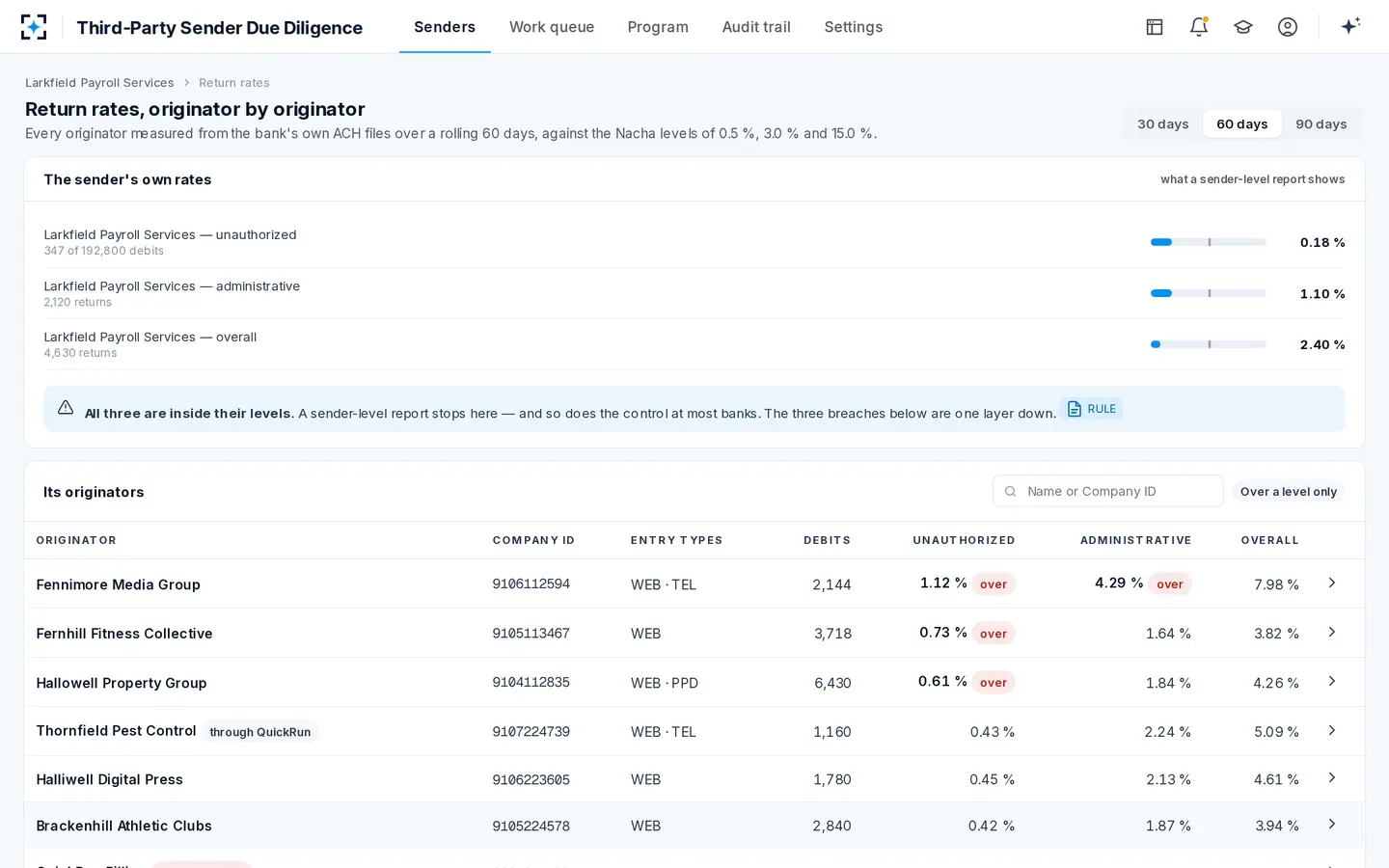Expand the Brackenhill Athletic Clubs row
1389x868 pixels.
[x=1332, y=825]
